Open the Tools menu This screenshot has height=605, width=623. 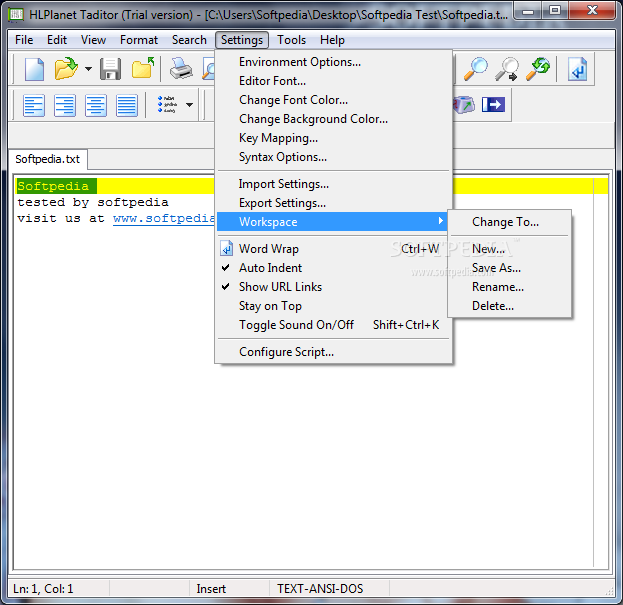[291, 40]
